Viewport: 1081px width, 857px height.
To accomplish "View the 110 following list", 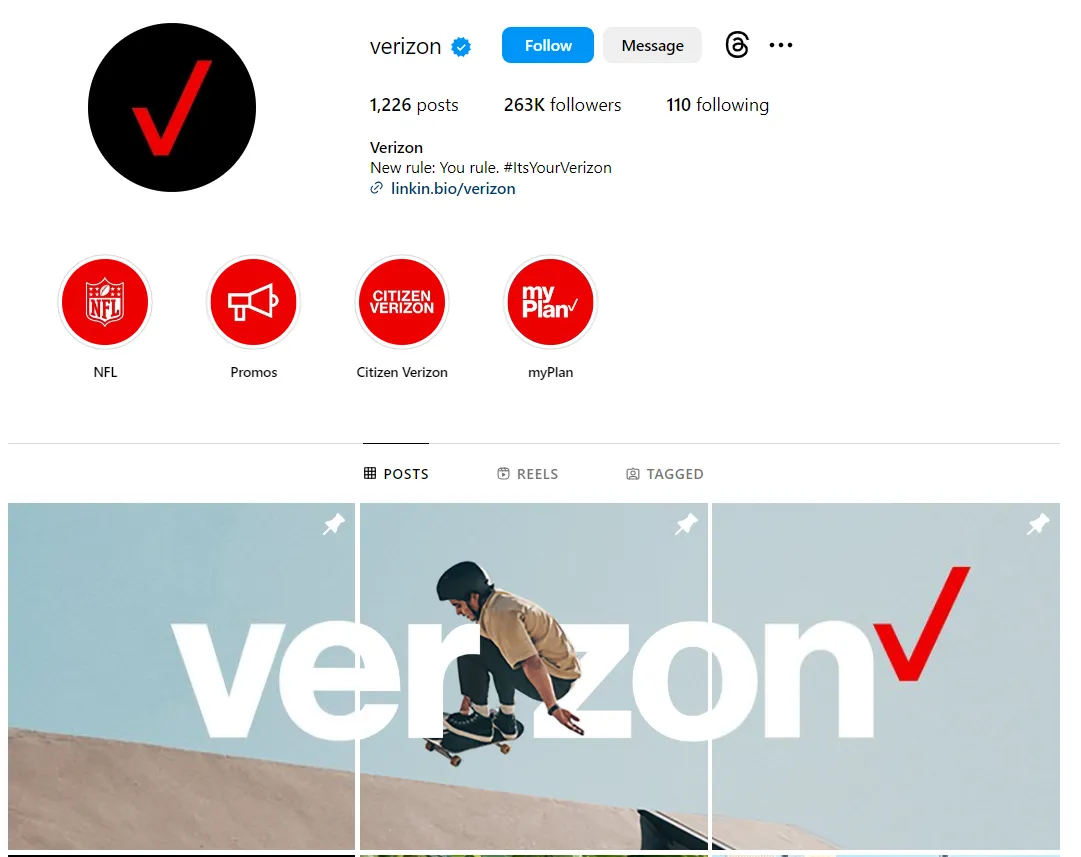I will (717, 105).
